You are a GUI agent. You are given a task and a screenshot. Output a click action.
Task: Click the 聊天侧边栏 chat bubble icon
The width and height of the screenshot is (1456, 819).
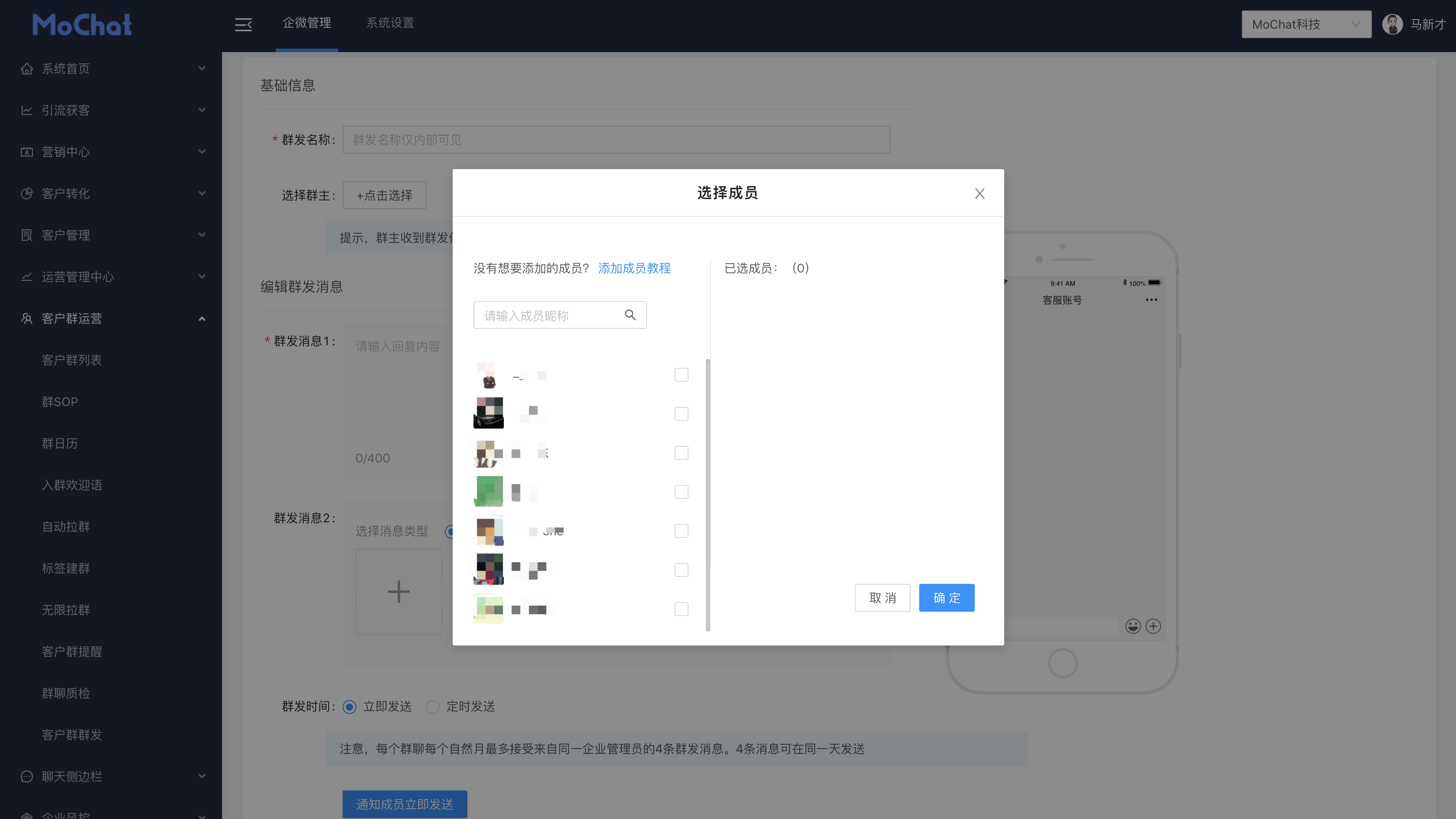(26, 776)
